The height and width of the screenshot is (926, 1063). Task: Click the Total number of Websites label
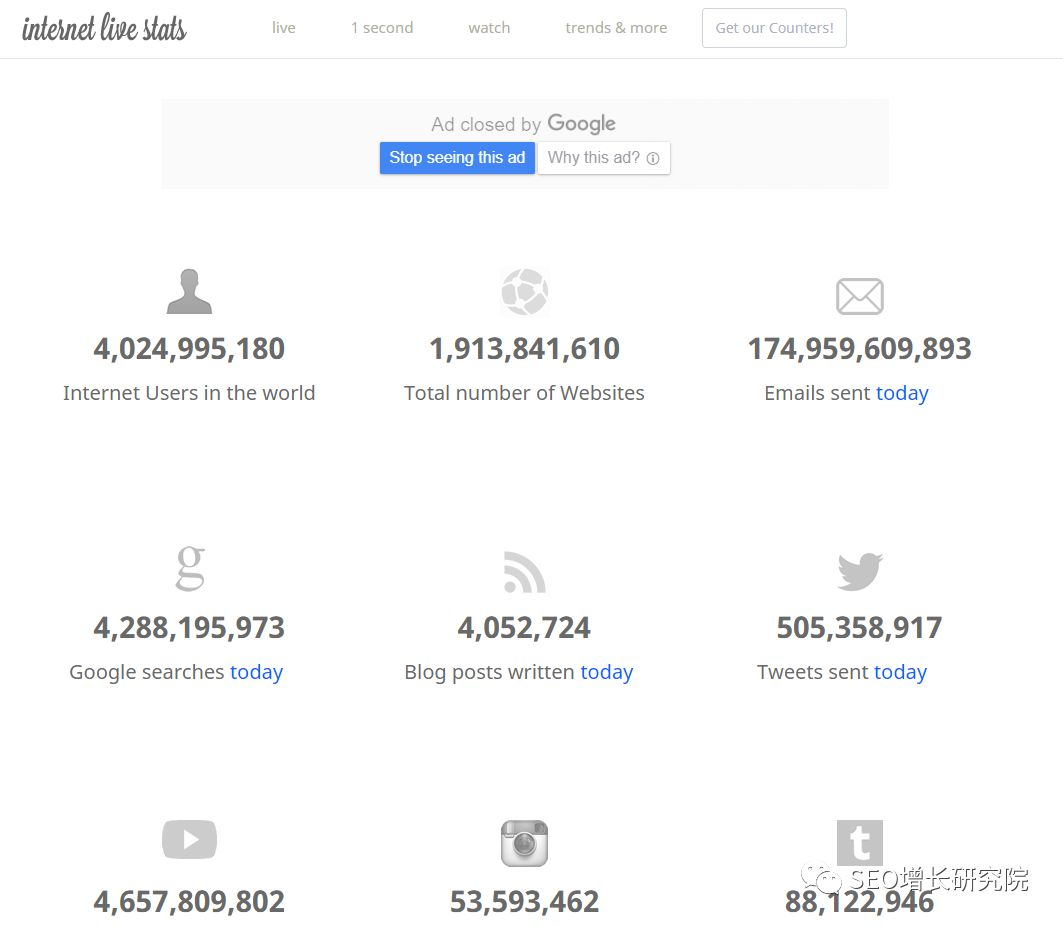pos(524,393)
